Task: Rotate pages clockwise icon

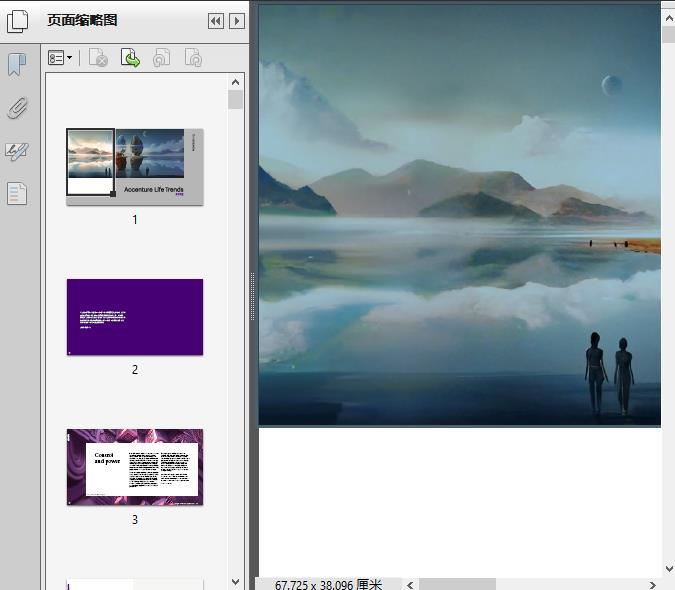Action: coord(193,58)
